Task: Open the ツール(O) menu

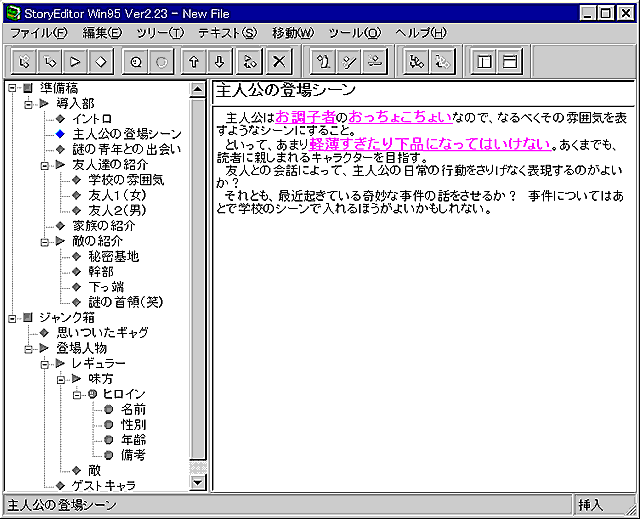Action: (x=354, y=33)
